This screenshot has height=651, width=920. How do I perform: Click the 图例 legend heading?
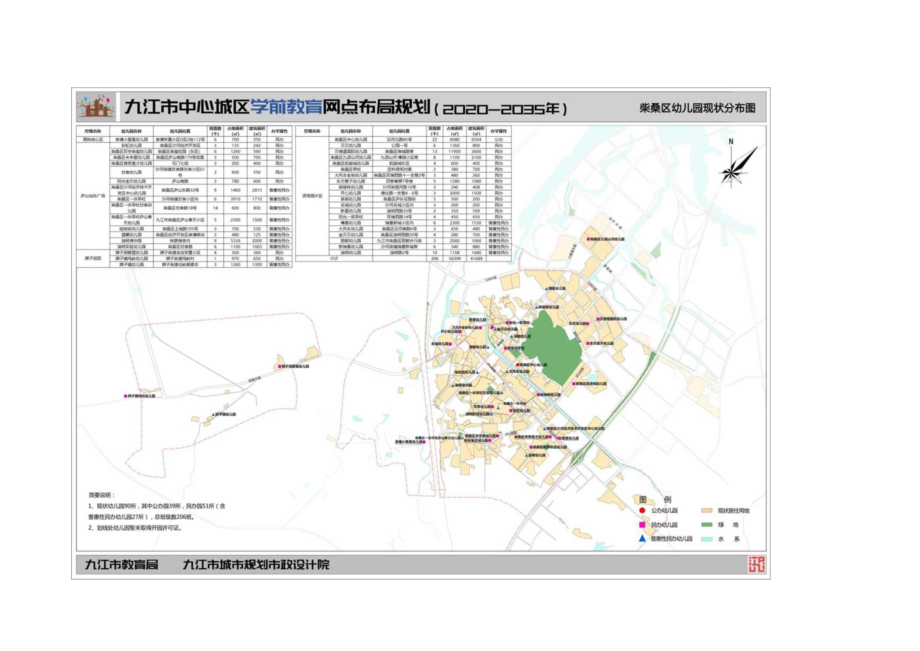coord(655,499)
